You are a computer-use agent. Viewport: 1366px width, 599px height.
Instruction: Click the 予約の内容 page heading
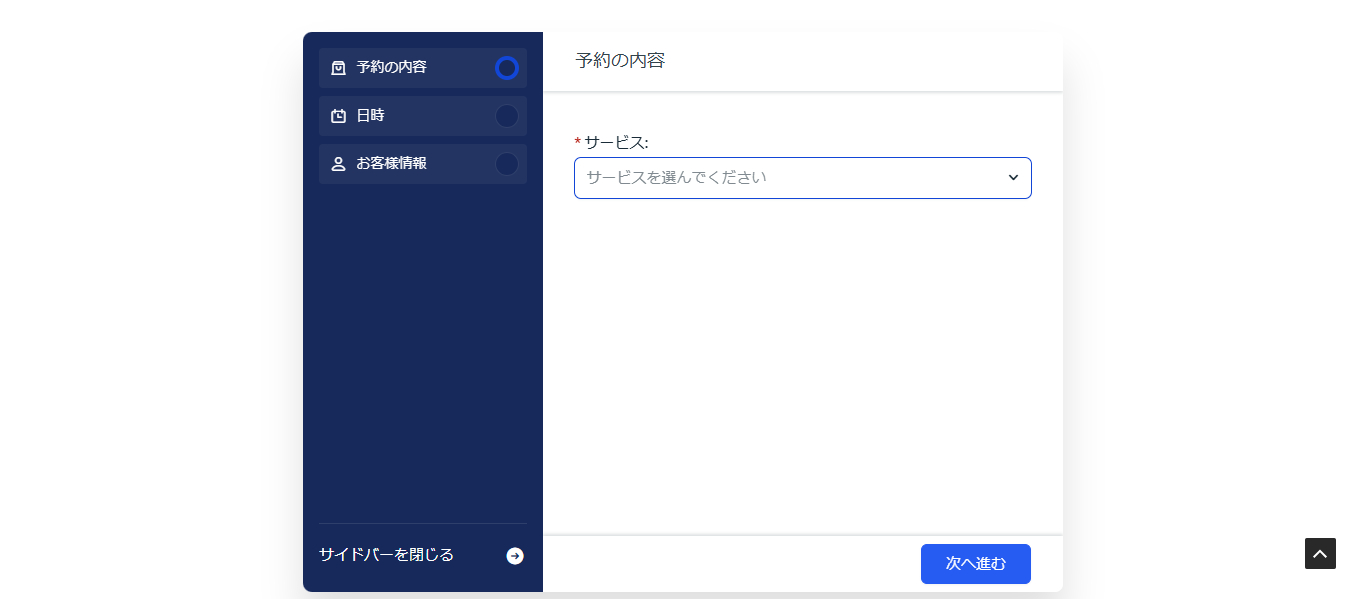[x=619, y=60]
